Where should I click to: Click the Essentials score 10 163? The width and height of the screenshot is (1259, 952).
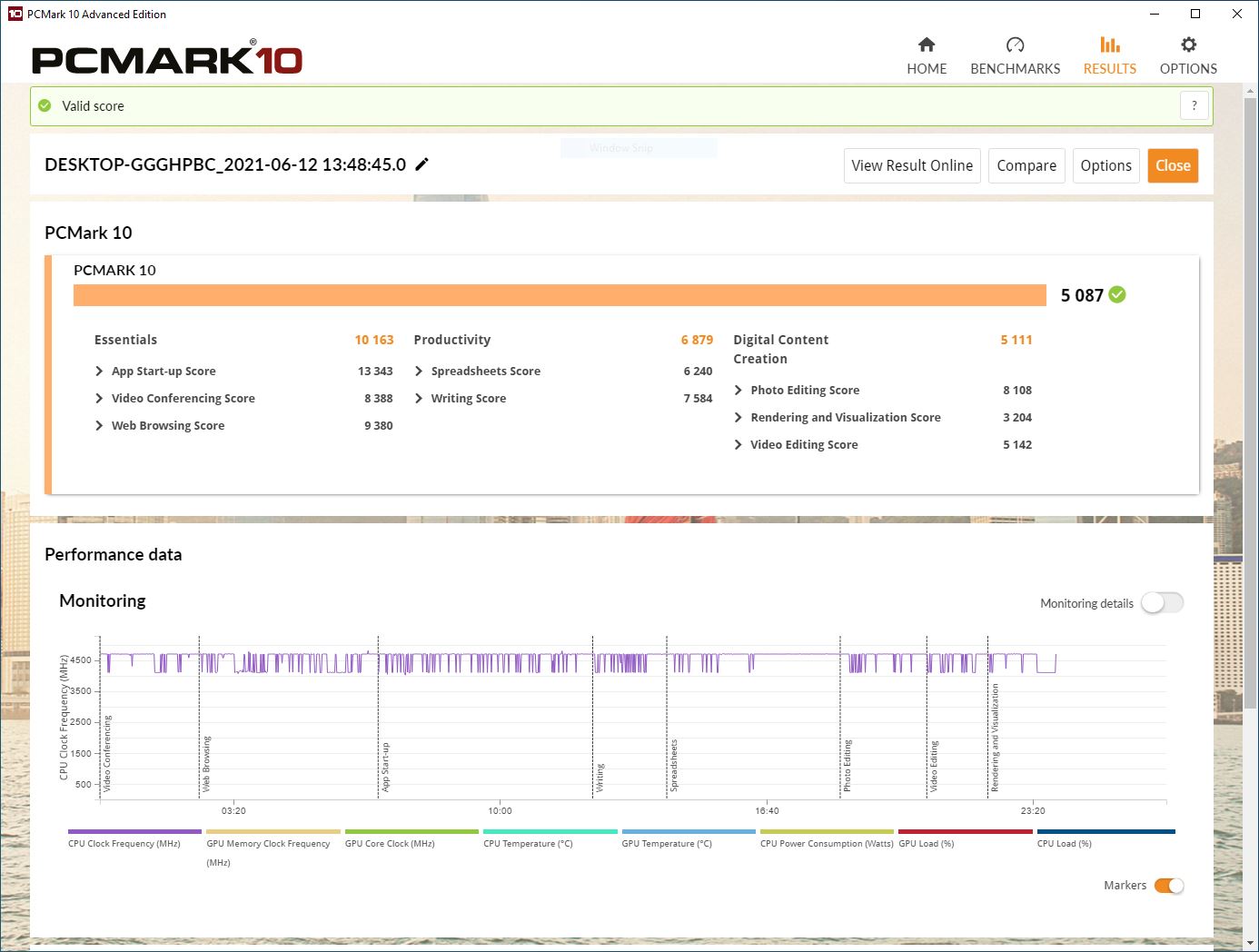coord(374,340)
